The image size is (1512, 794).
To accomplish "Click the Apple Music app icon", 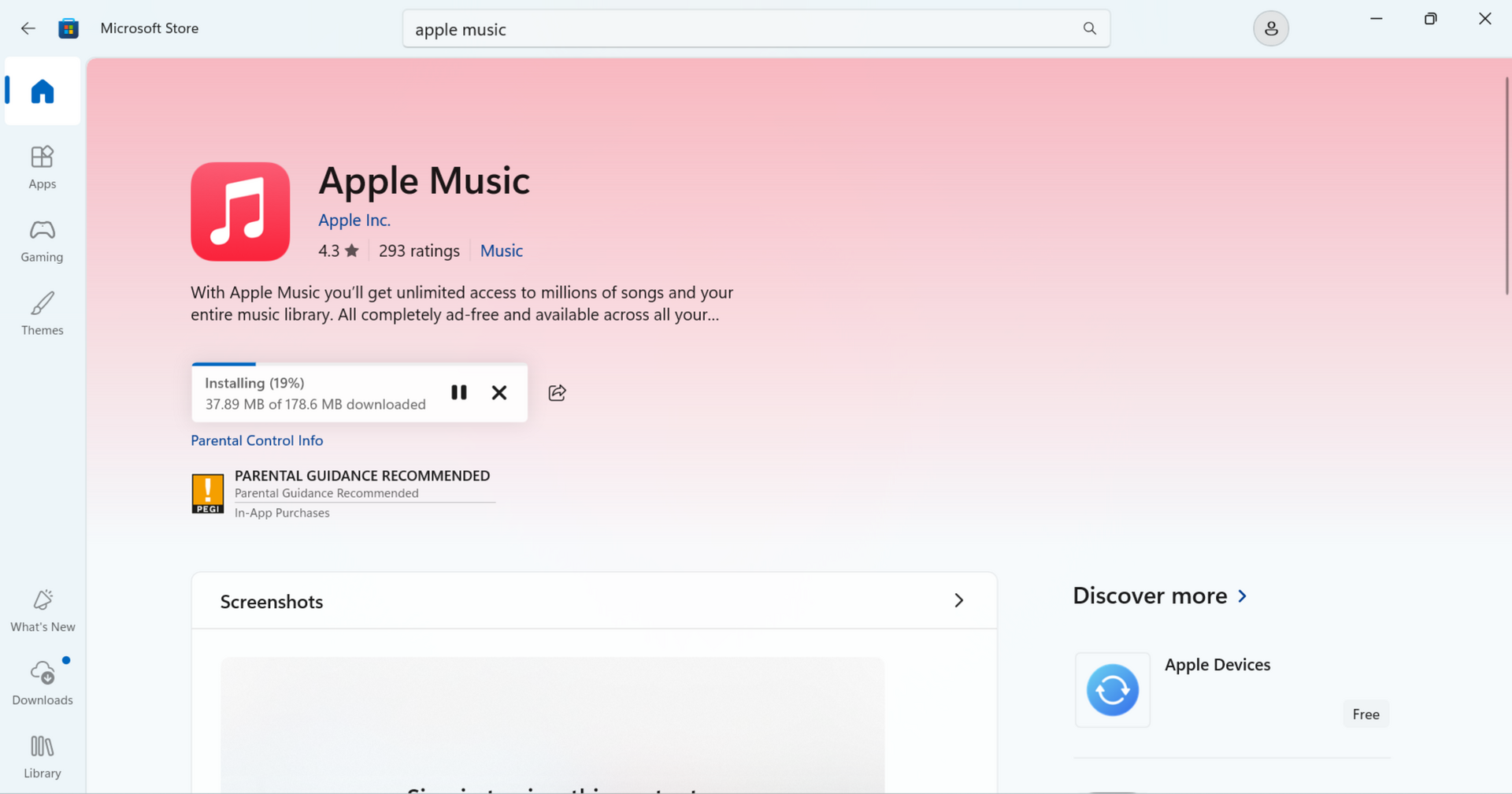I will coord(240,211).
